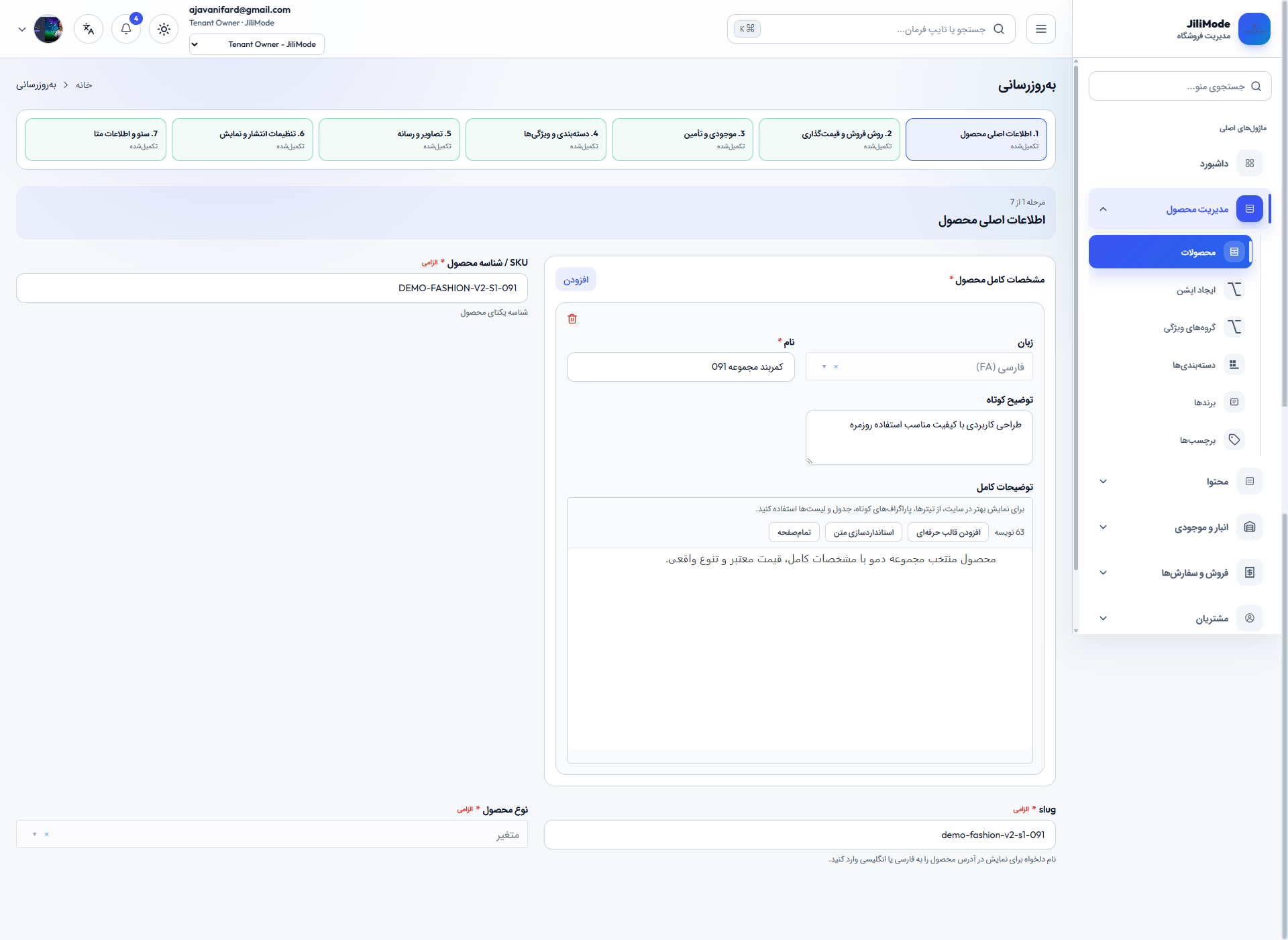The height and width of the screenshot is (940, 1288).
Task: Click the search magnifier icon in command bar
Action: (999, 29)
